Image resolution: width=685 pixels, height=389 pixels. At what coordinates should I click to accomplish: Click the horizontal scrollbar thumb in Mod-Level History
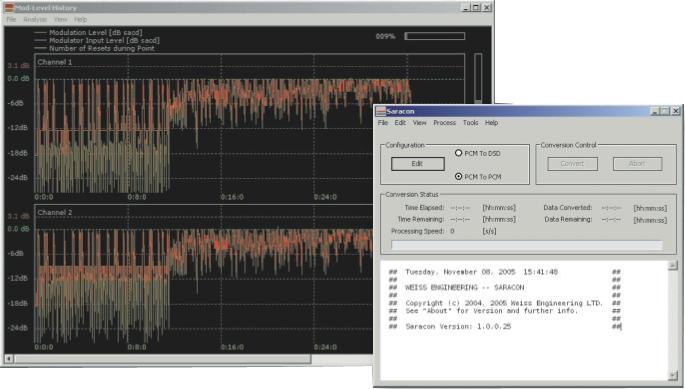[x=162, y=359]
